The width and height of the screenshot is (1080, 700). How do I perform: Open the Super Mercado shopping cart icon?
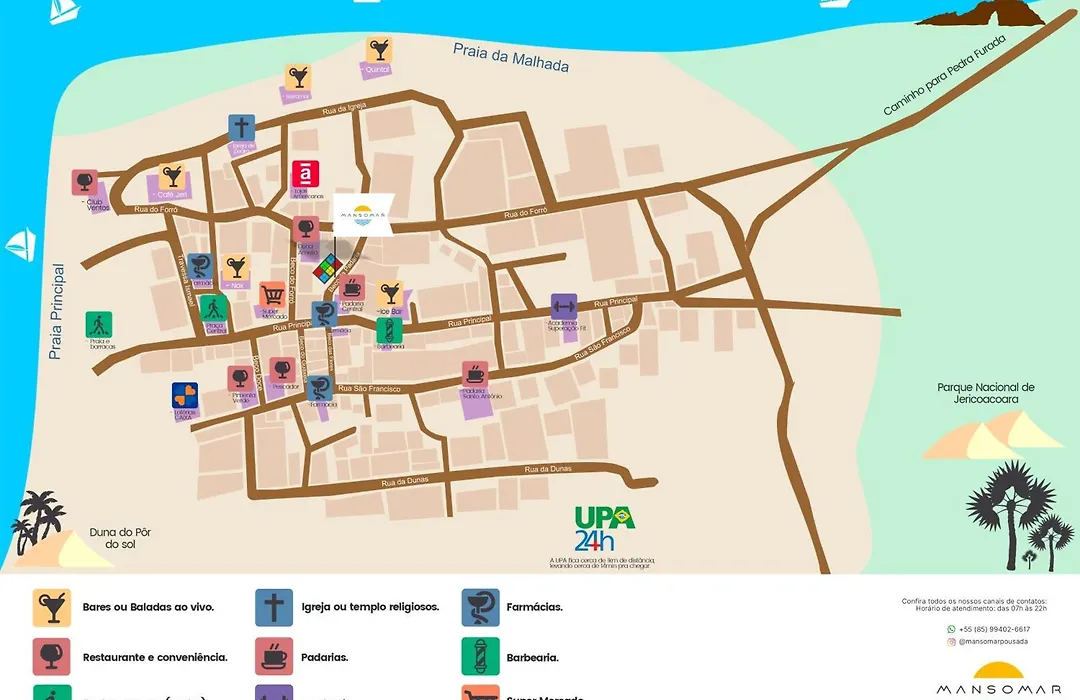point(273,295)
